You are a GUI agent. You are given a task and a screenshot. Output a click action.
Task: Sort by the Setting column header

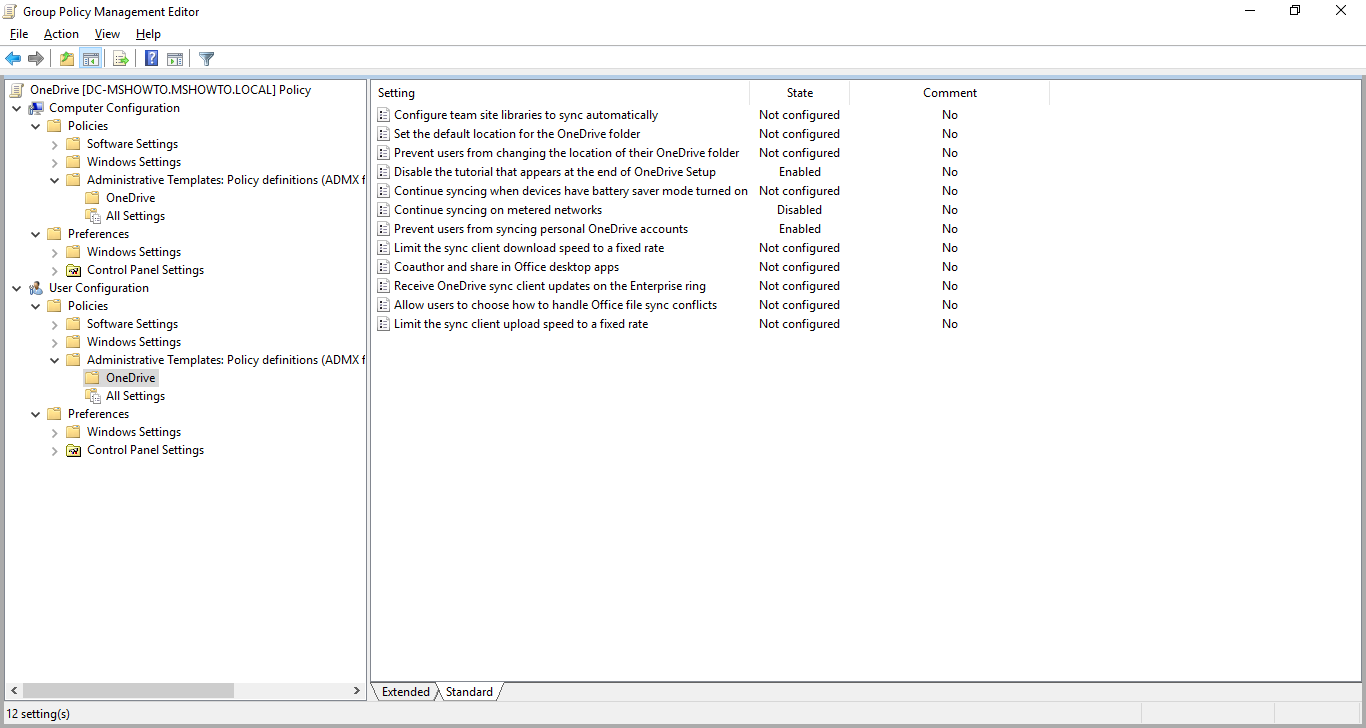(560, 93)
